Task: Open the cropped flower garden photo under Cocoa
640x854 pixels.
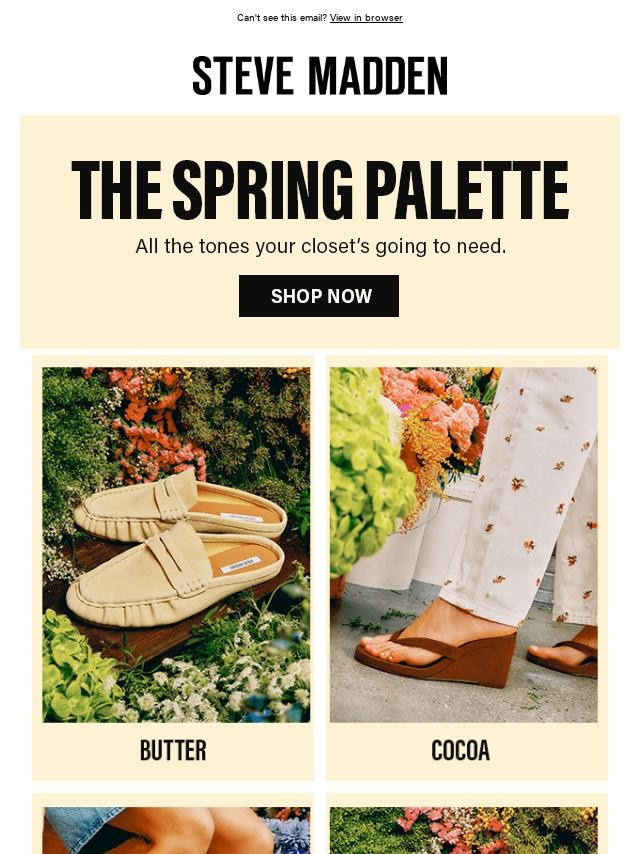Action: pyautogui.click(x=464, y=831)
